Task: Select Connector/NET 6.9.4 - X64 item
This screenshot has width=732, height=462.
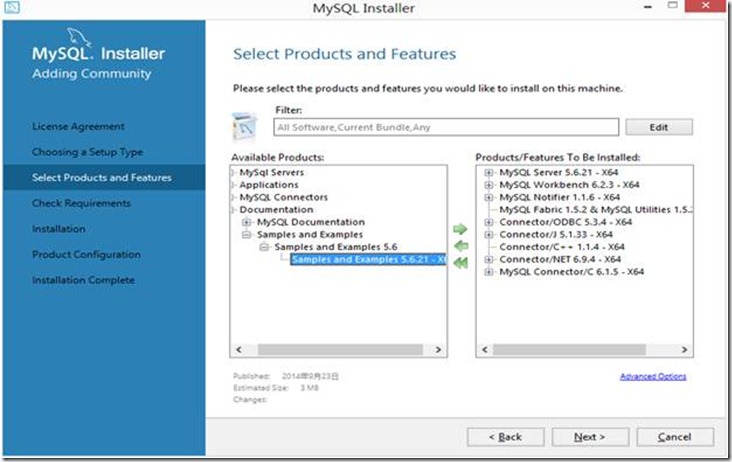Action: pyautogui.click(x=560, y=259)
